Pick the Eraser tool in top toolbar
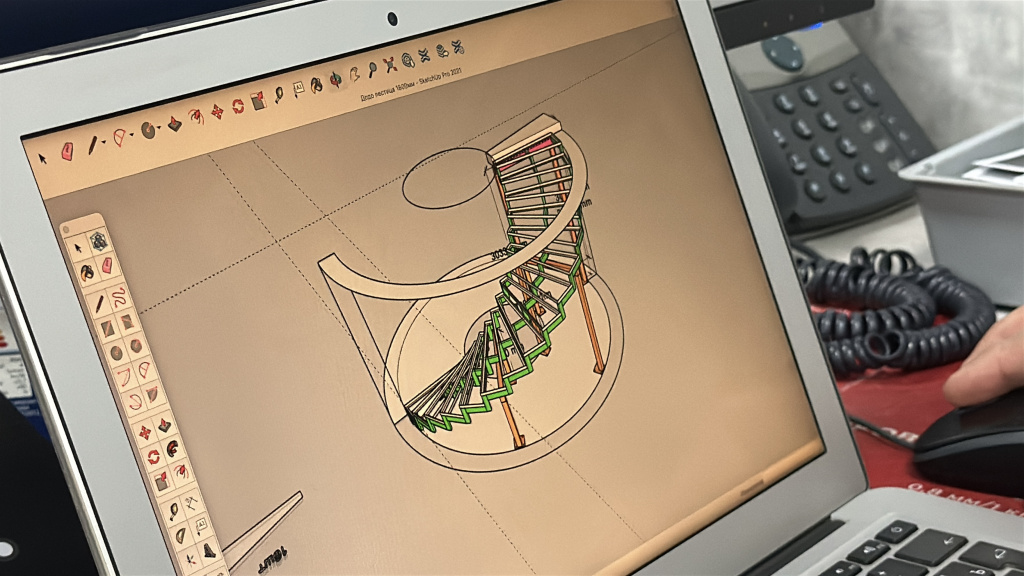The image size is (1024, 576). 68,151
